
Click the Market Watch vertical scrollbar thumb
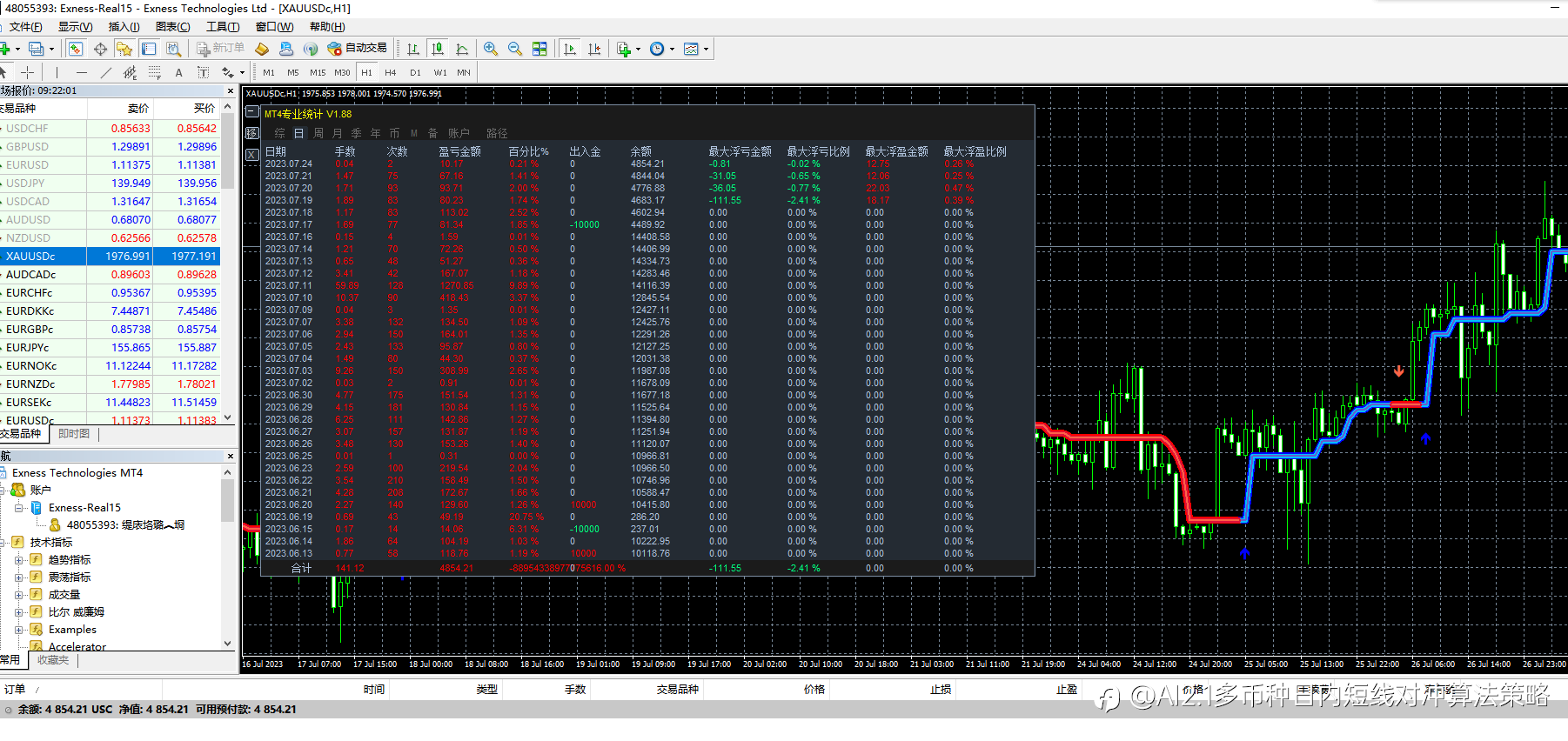pos(227,152)
